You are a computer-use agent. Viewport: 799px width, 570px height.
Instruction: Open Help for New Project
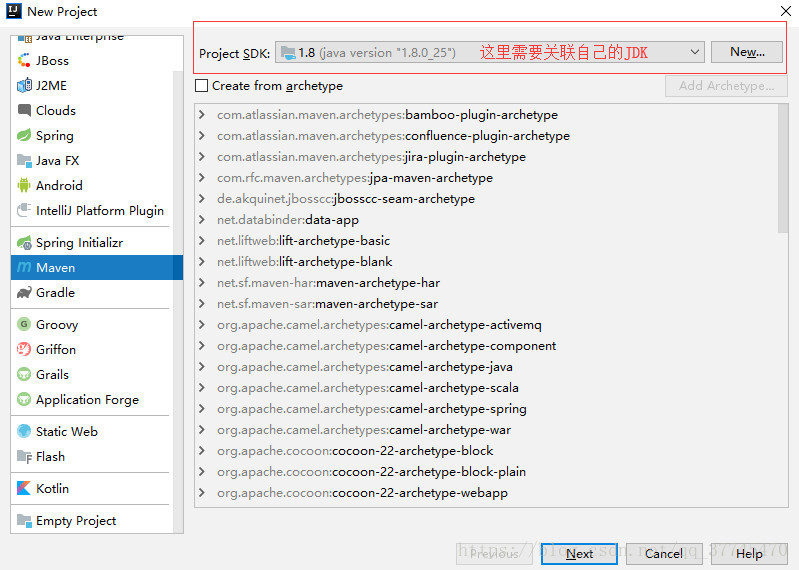[749, 553]
